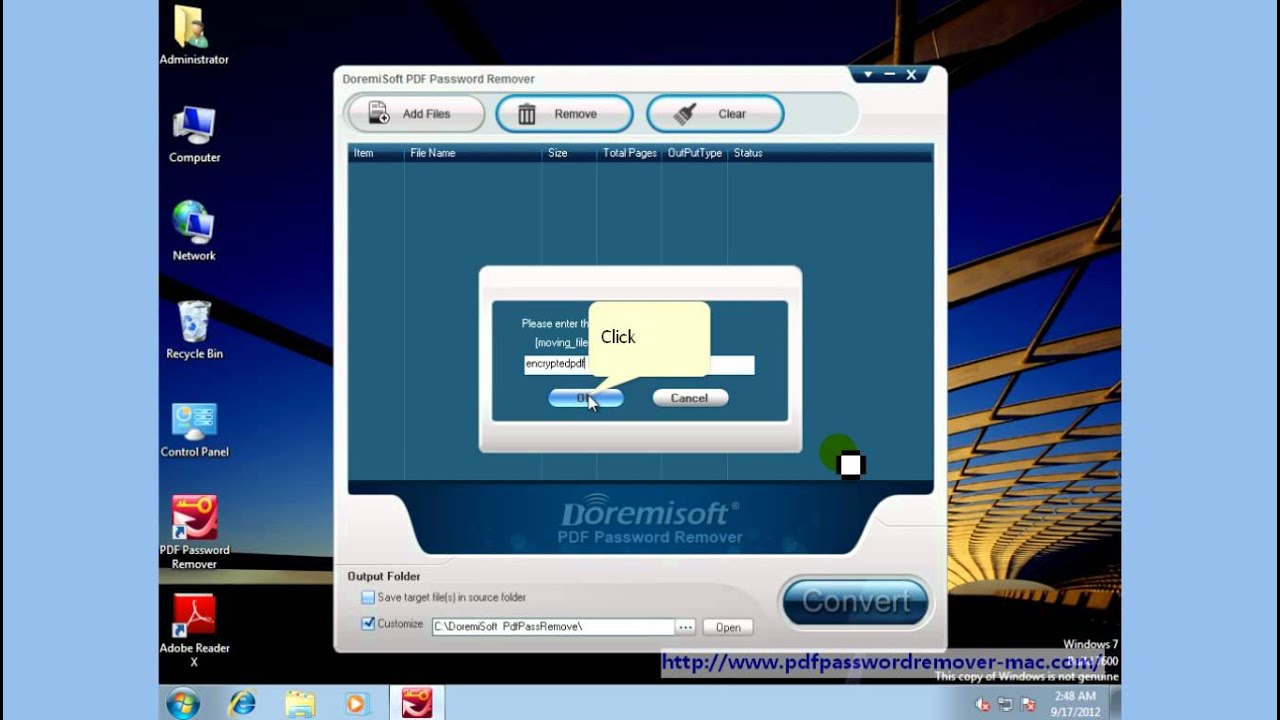
Task: Minimize the PDF Password Remover window
Action: click(889, 75)
